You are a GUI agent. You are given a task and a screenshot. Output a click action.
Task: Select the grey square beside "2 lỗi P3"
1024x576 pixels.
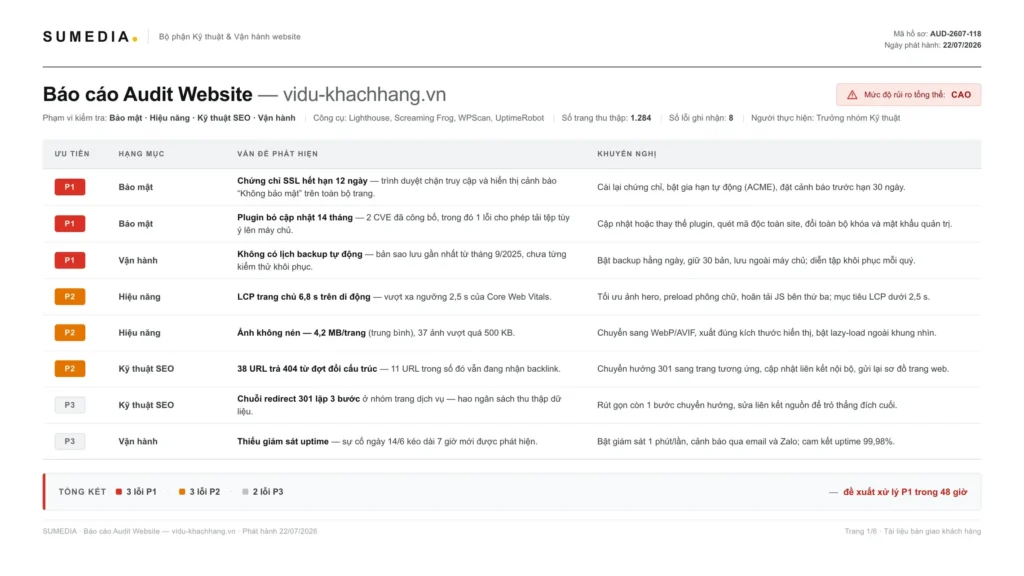pos(246,492)
